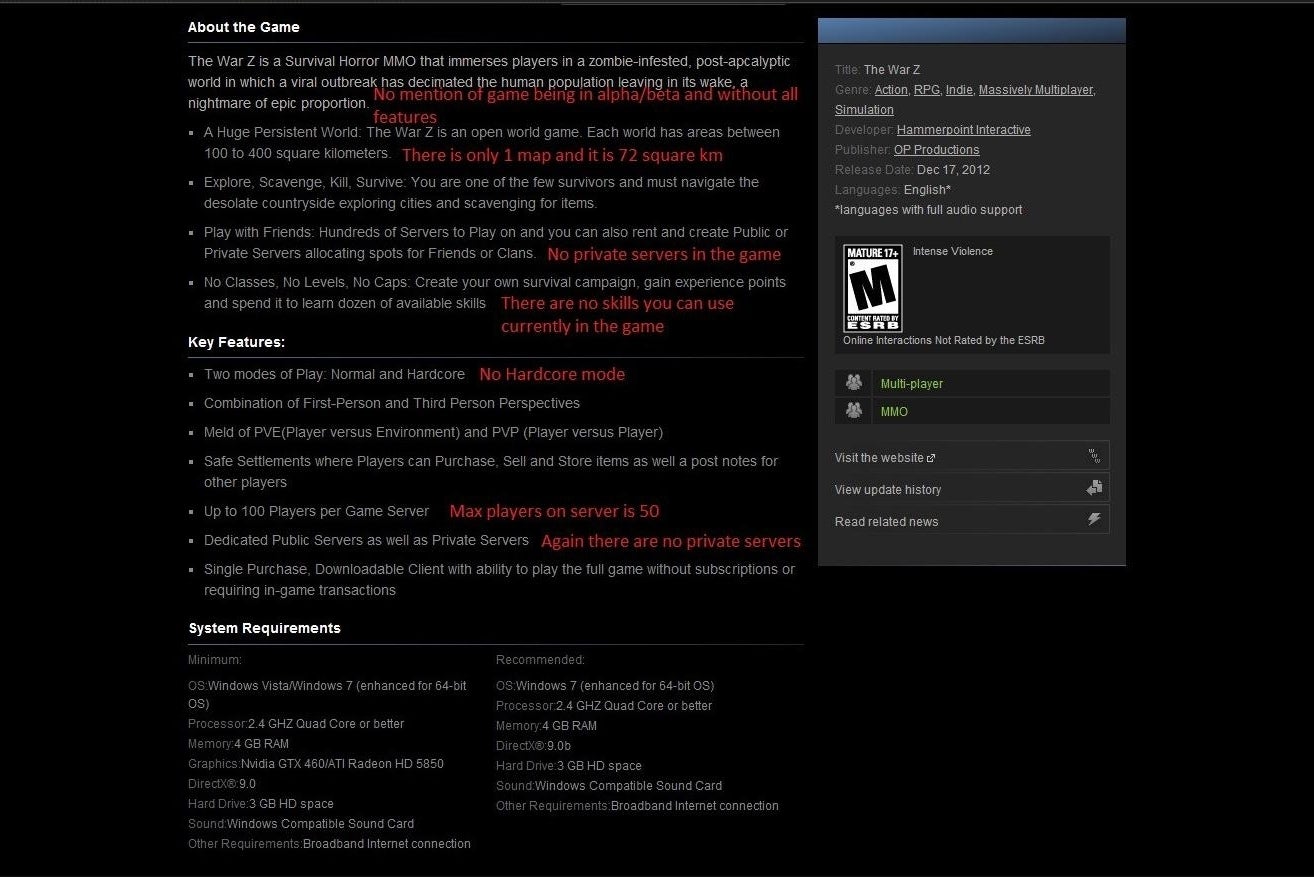The image size is (1314, 877).
Task: Open publisher OP Productions link
Action: tap(937, 150)
